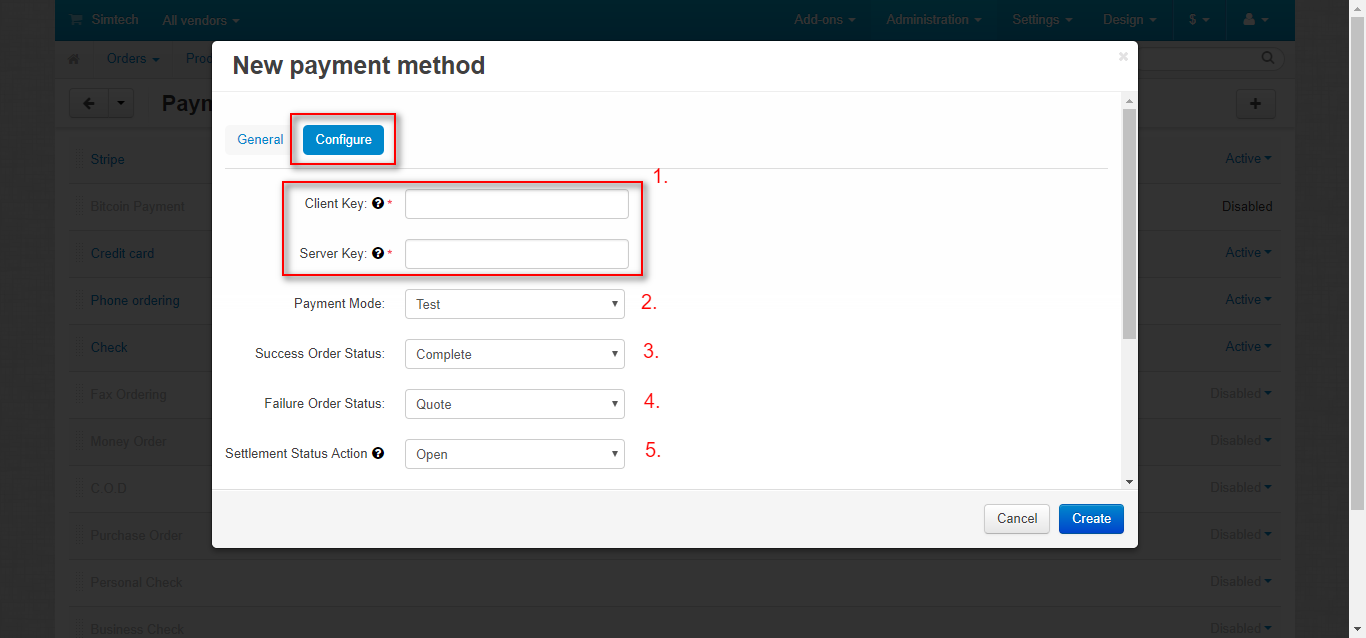Go to the home icon

pyautogui.click(x=73, y=59)
